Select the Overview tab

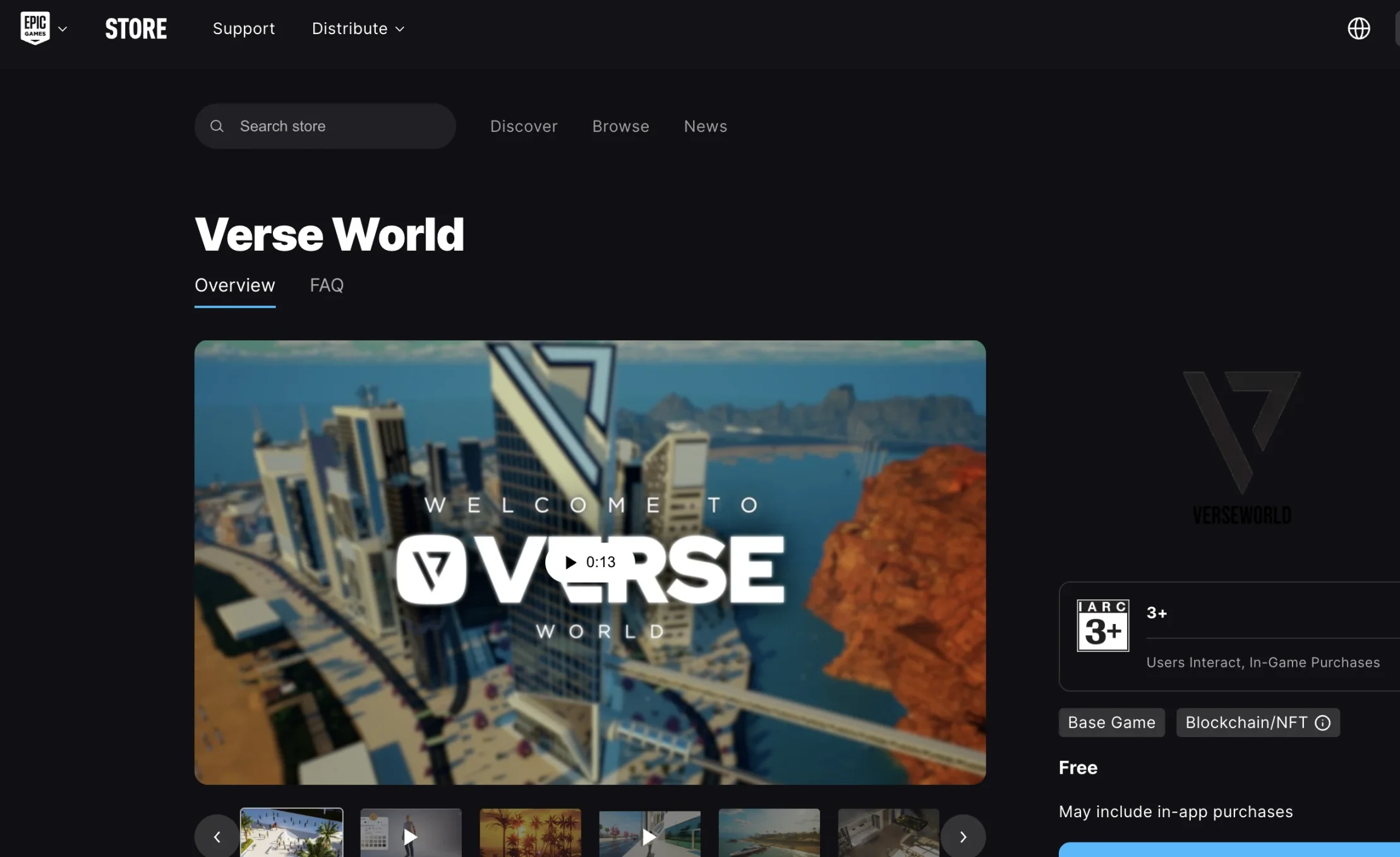235,285
